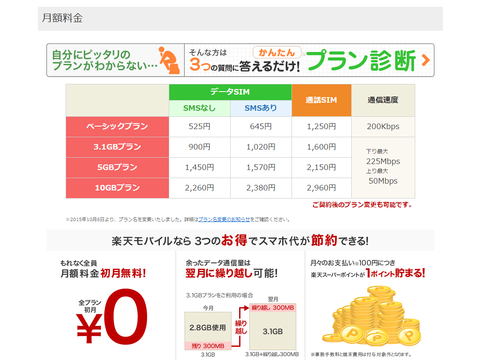Viewport: 480px width, 360px height.
Task: Click the 1,450円 price cell
Action: click(199, 167)
